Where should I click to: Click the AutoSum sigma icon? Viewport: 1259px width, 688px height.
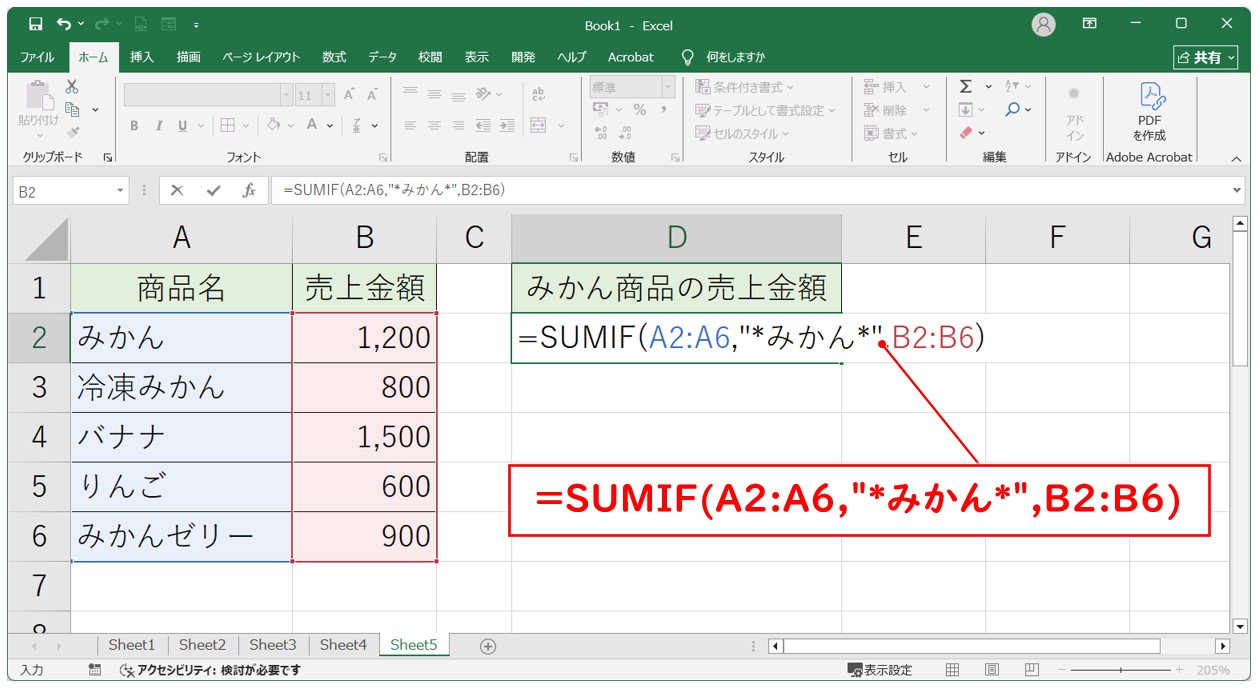click(x=966, y=87)
